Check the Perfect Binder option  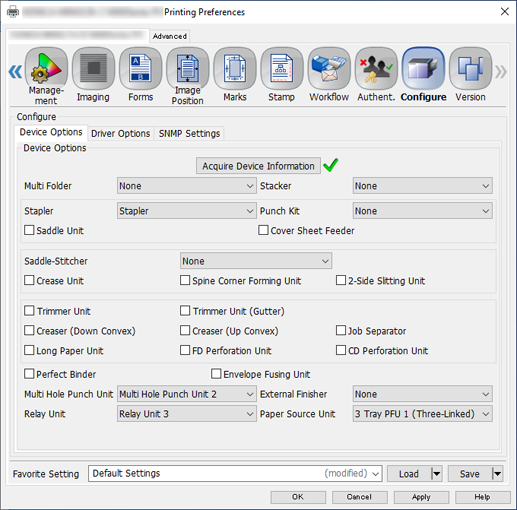(29, 374)
